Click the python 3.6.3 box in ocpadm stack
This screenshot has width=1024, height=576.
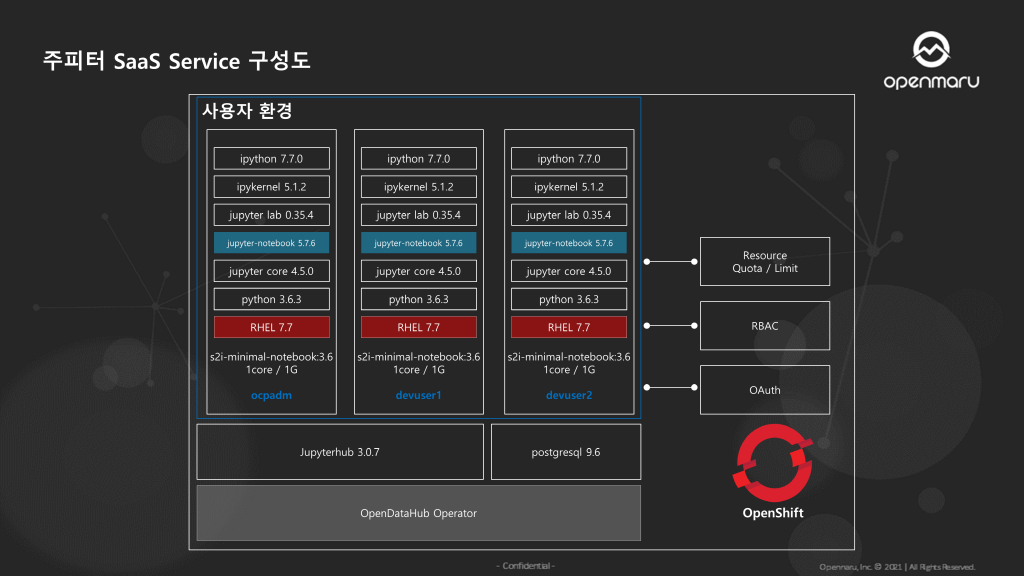271,298
